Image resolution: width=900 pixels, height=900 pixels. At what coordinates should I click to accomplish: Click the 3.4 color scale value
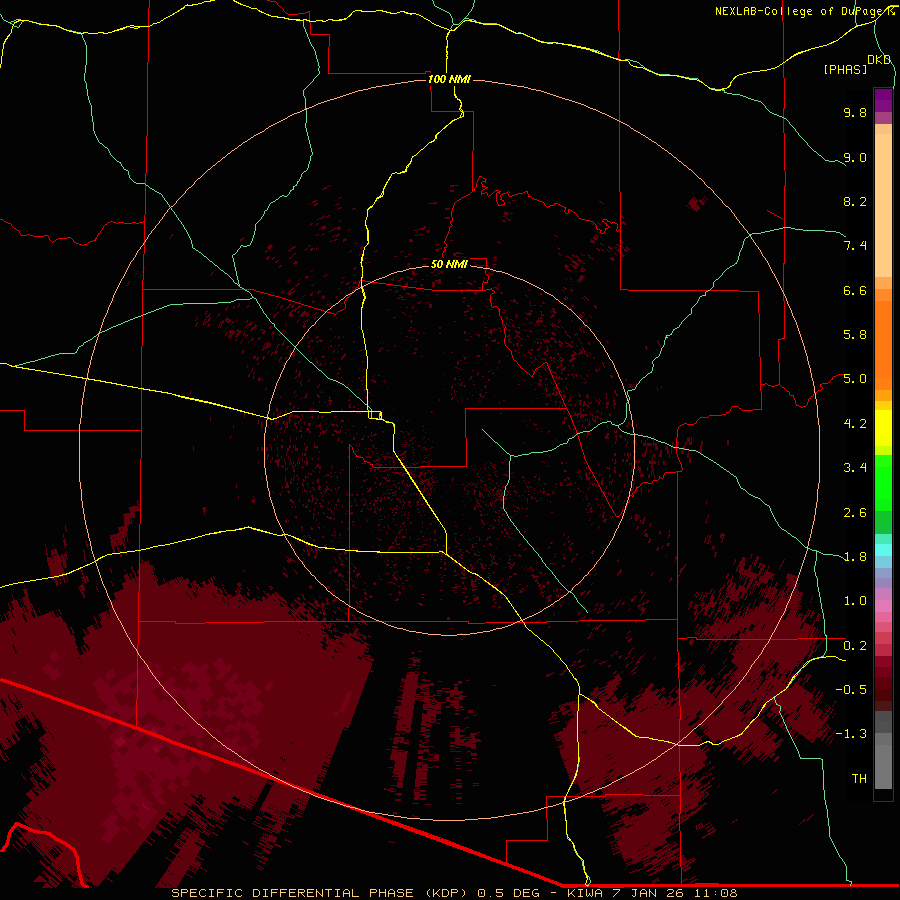click(x=855, y=468)
